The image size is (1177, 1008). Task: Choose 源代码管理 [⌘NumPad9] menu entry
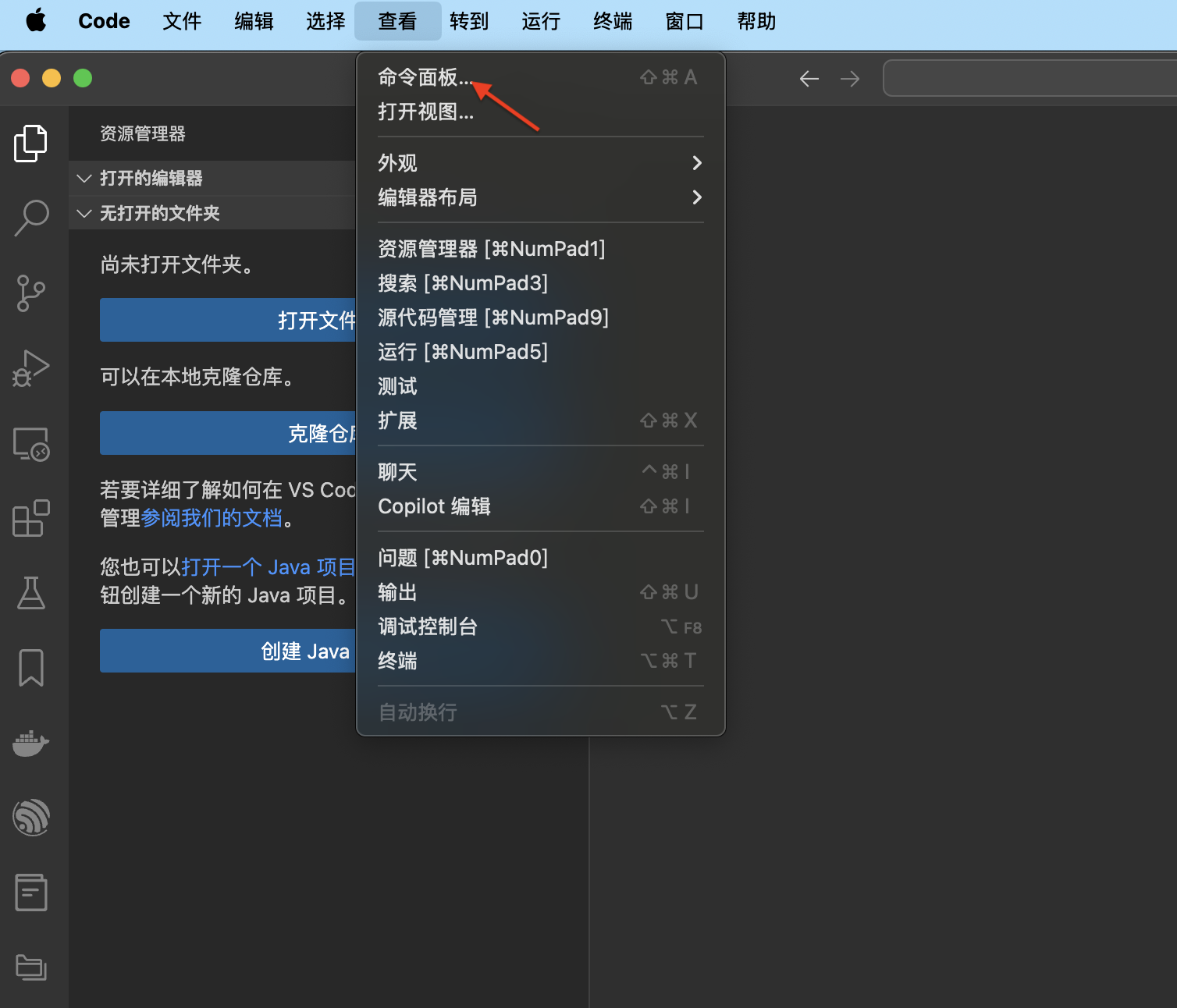(541, 318)
